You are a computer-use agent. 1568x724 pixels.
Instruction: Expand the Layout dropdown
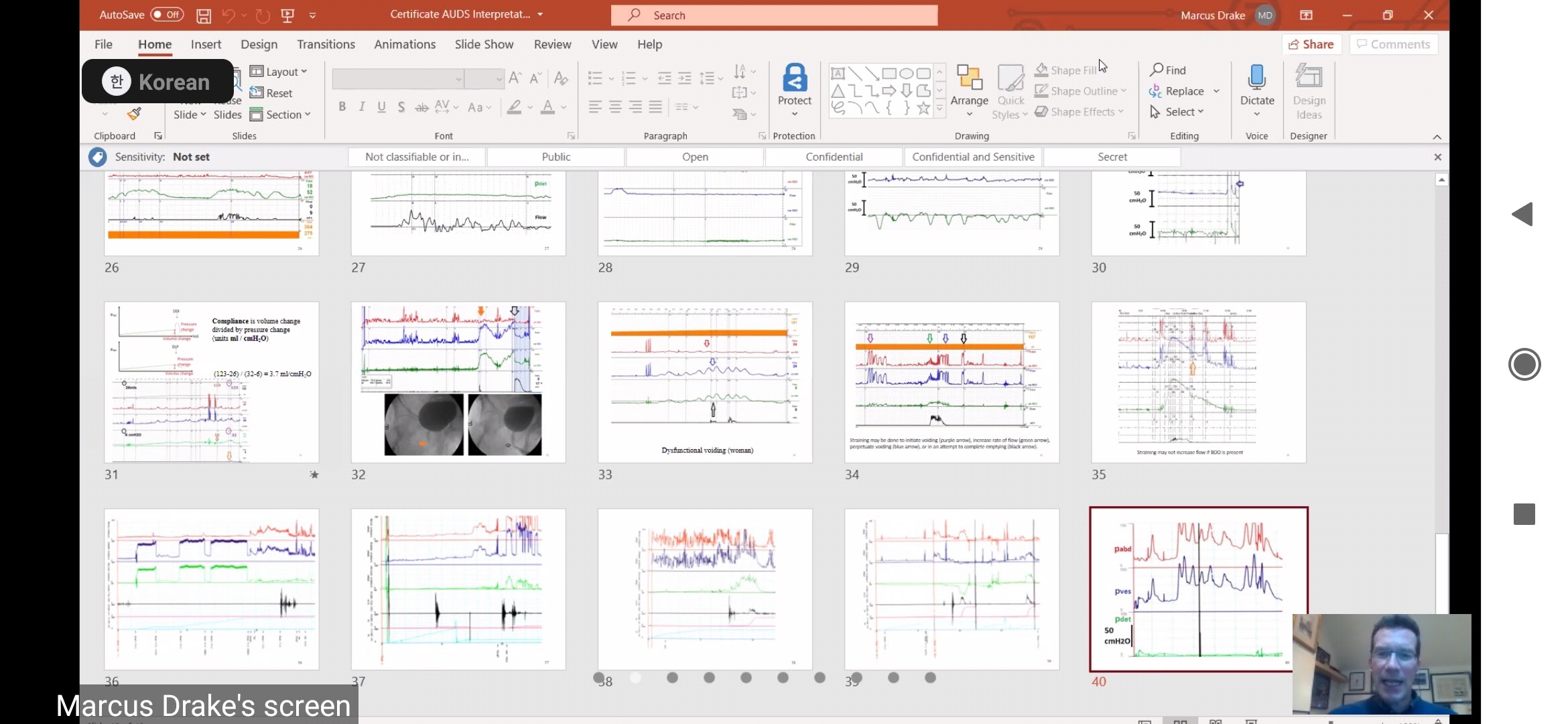coord(279,72)
